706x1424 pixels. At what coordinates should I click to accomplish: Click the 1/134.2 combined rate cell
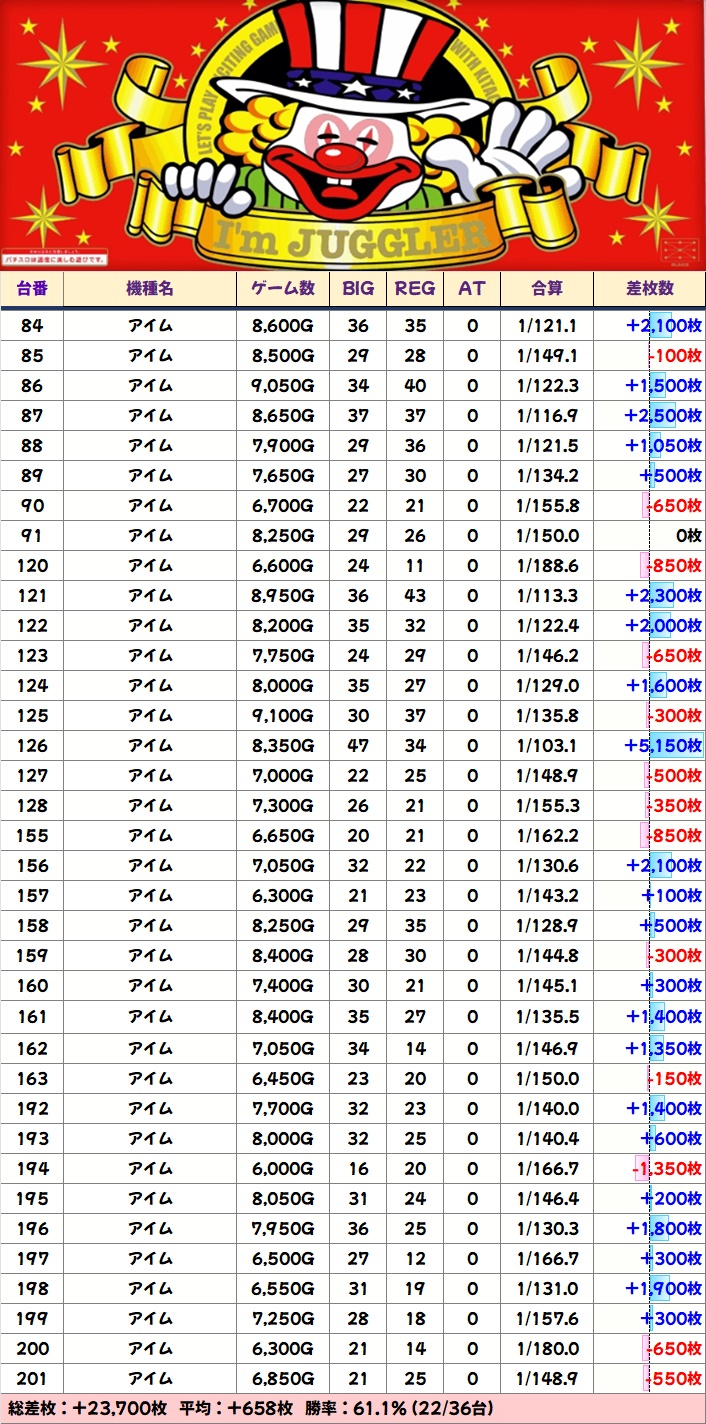click(x=547, y=476)
